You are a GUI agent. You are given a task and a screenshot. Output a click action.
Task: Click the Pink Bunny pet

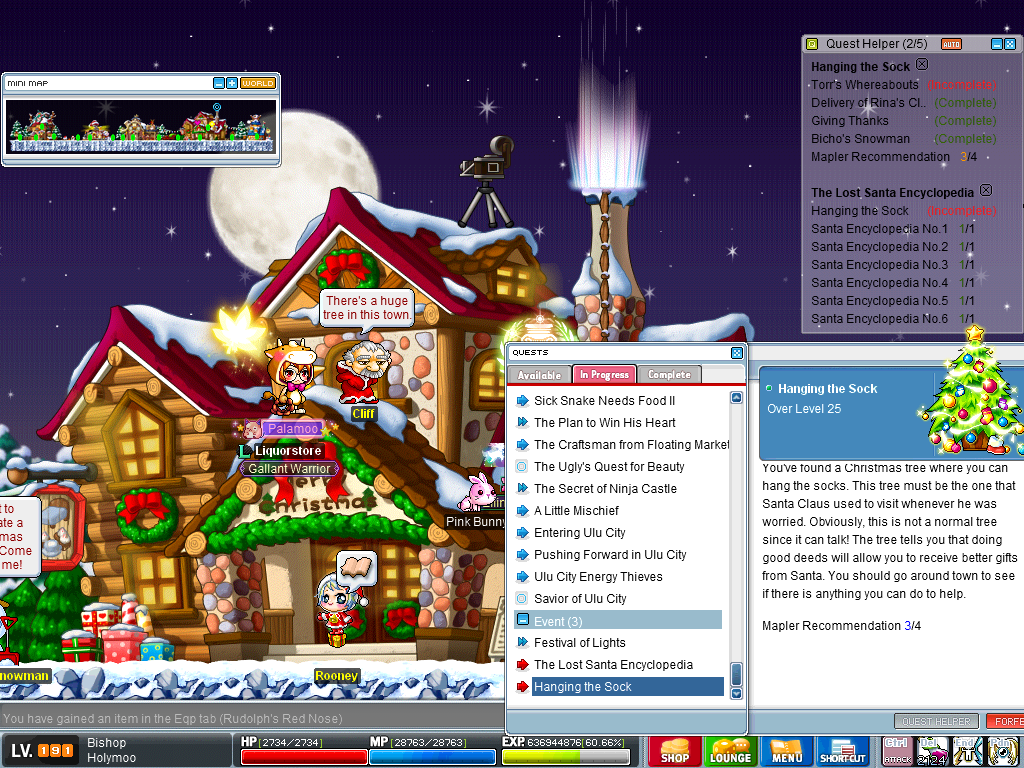coord(479,492)
